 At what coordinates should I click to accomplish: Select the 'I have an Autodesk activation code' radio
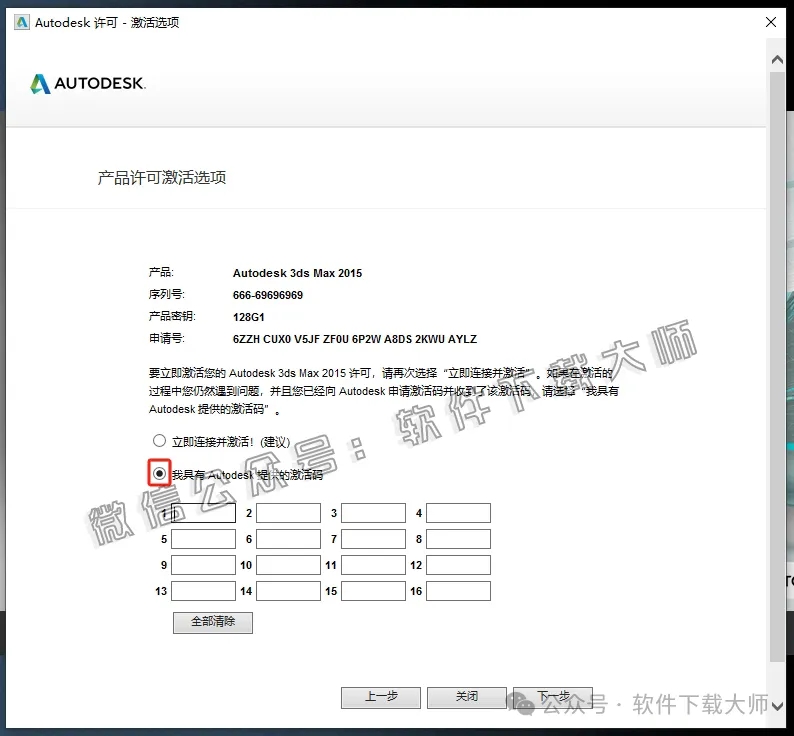pos(160,474)
